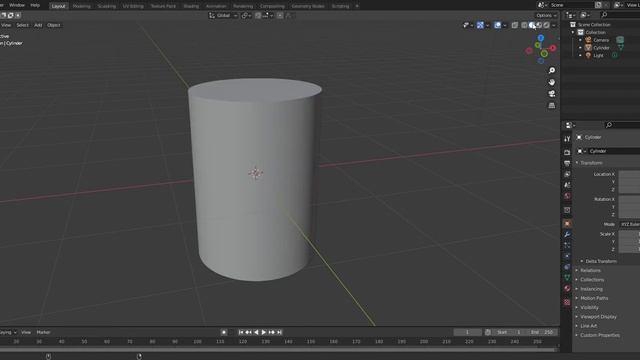Open the overlays settings dropdown arrow
Screen dimensions: 640x360
[505, 25]
